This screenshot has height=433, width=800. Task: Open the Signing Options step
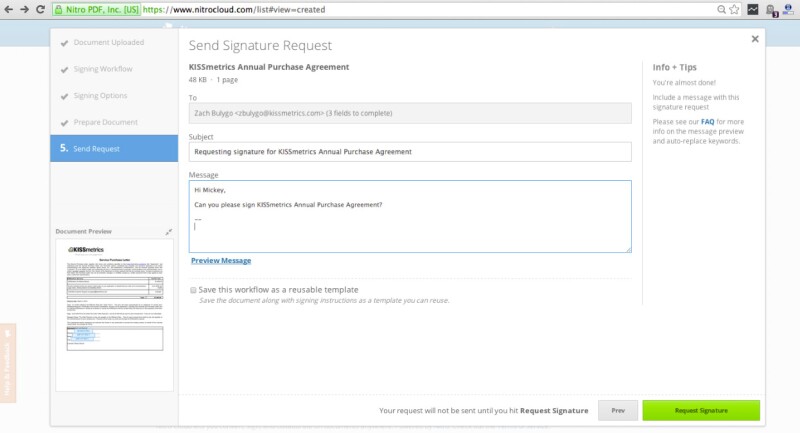[x=101, y=96]
